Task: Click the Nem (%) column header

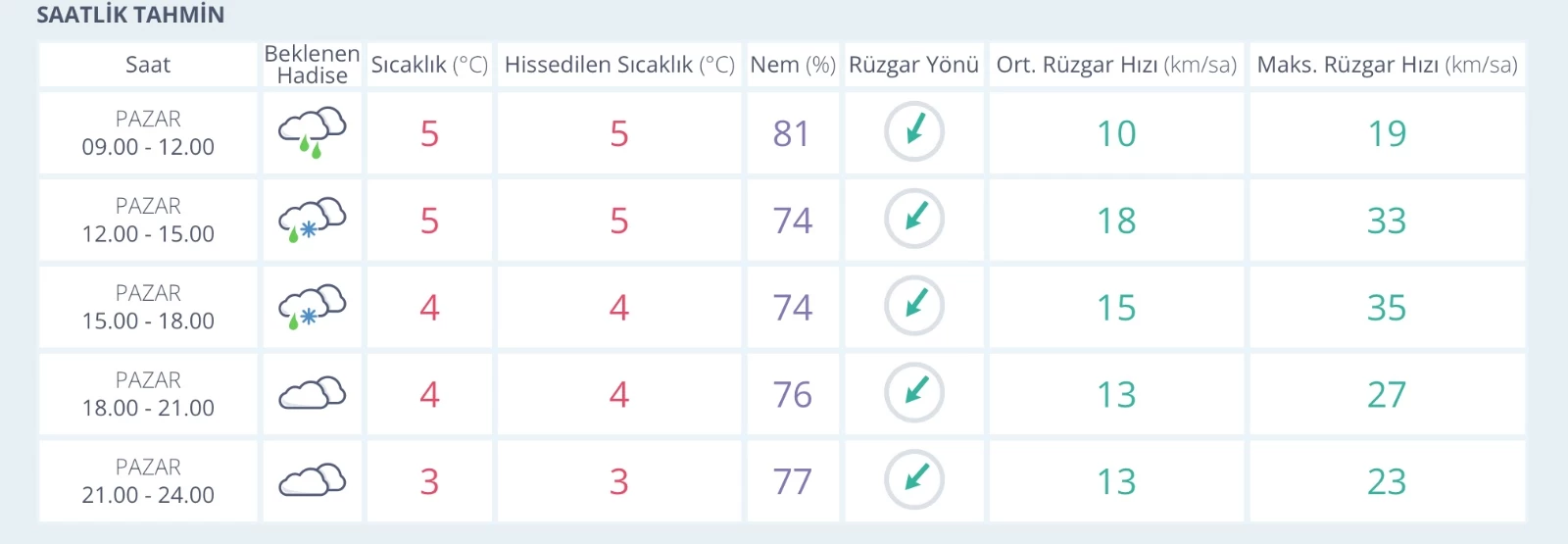Action: click(x=793, y=65)
